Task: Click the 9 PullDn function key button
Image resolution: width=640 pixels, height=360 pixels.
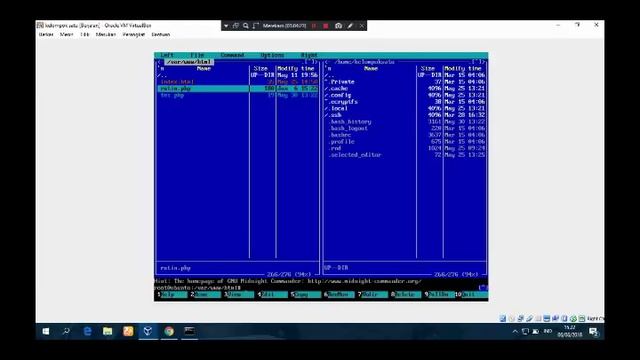Action: click(x=440, y=294)
